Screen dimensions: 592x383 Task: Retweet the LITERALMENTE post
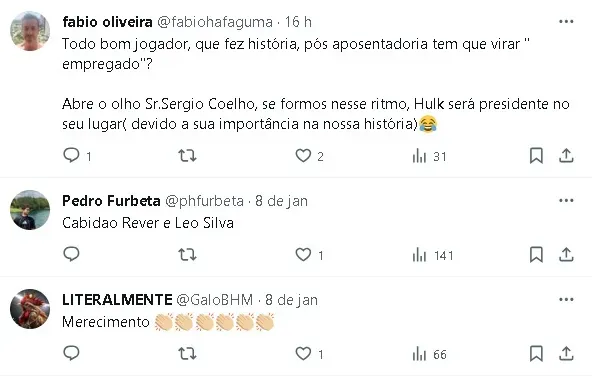[187, 354]
